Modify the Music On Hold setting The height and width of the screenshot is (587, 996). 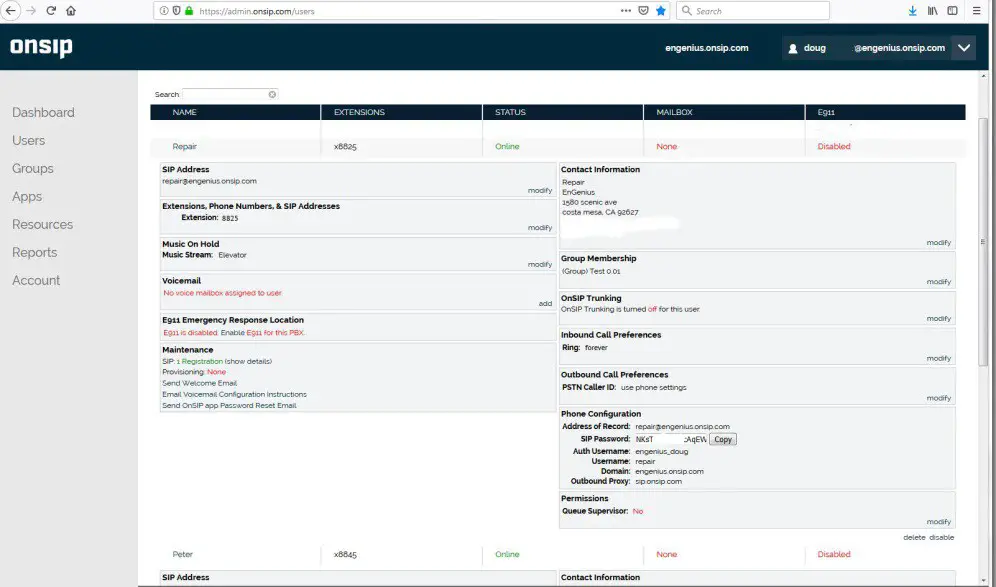(540, 264)
